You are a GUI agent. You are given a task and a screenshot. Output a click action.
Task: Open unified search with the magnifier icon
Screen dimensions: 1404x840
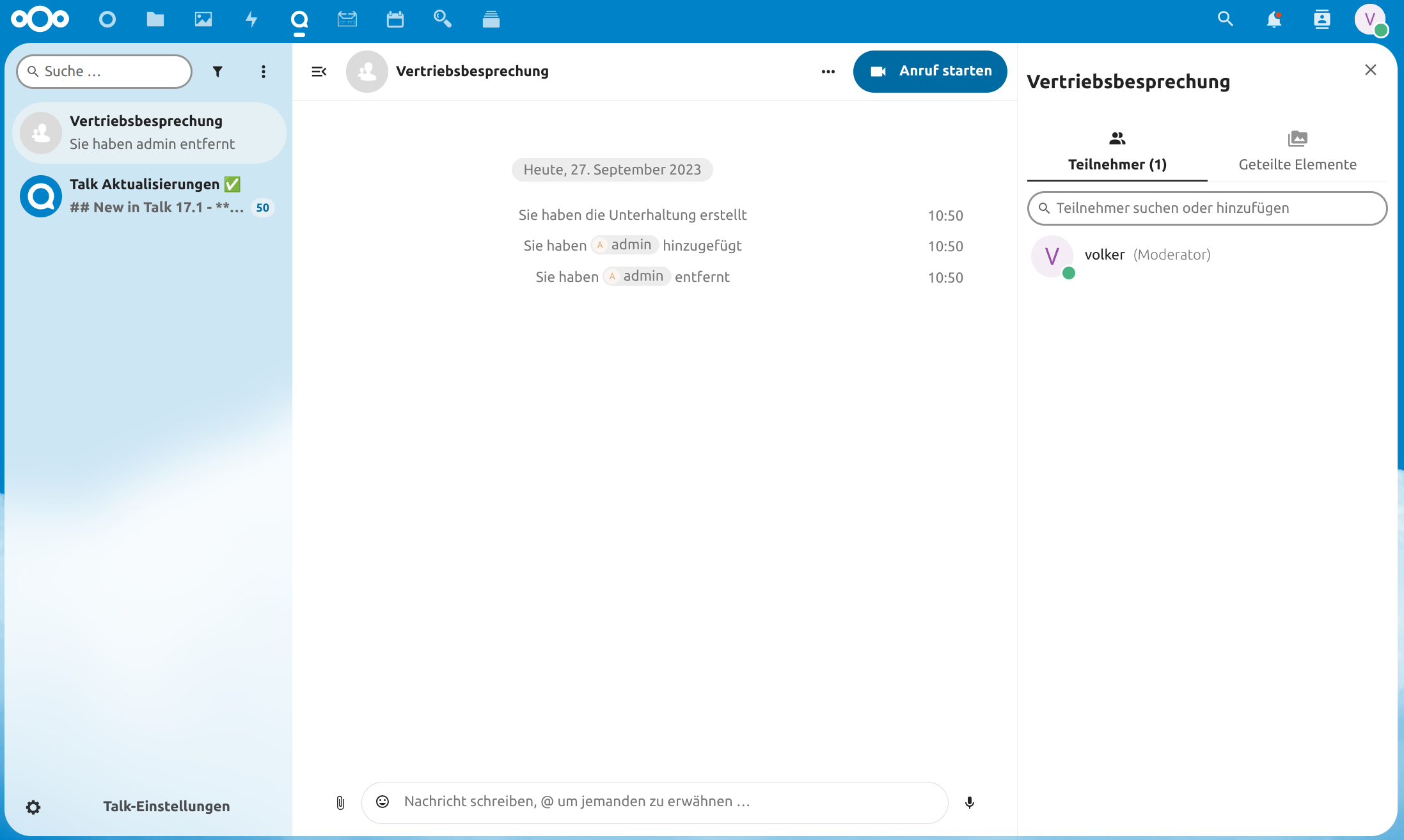(x=1225, y=19)
